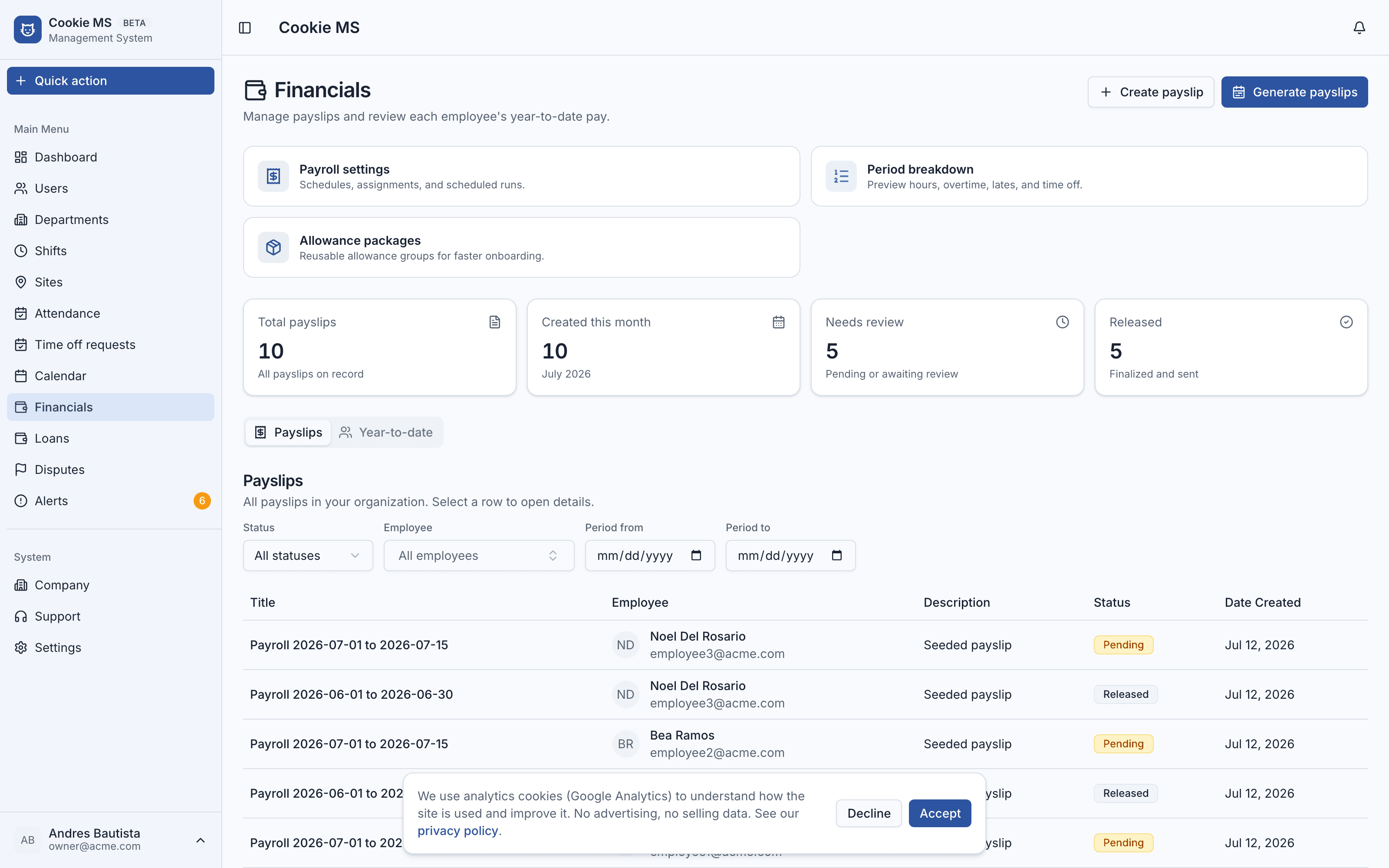Open Period breakdown card
The image size is (1389, 868).
tap(1089, 176)
